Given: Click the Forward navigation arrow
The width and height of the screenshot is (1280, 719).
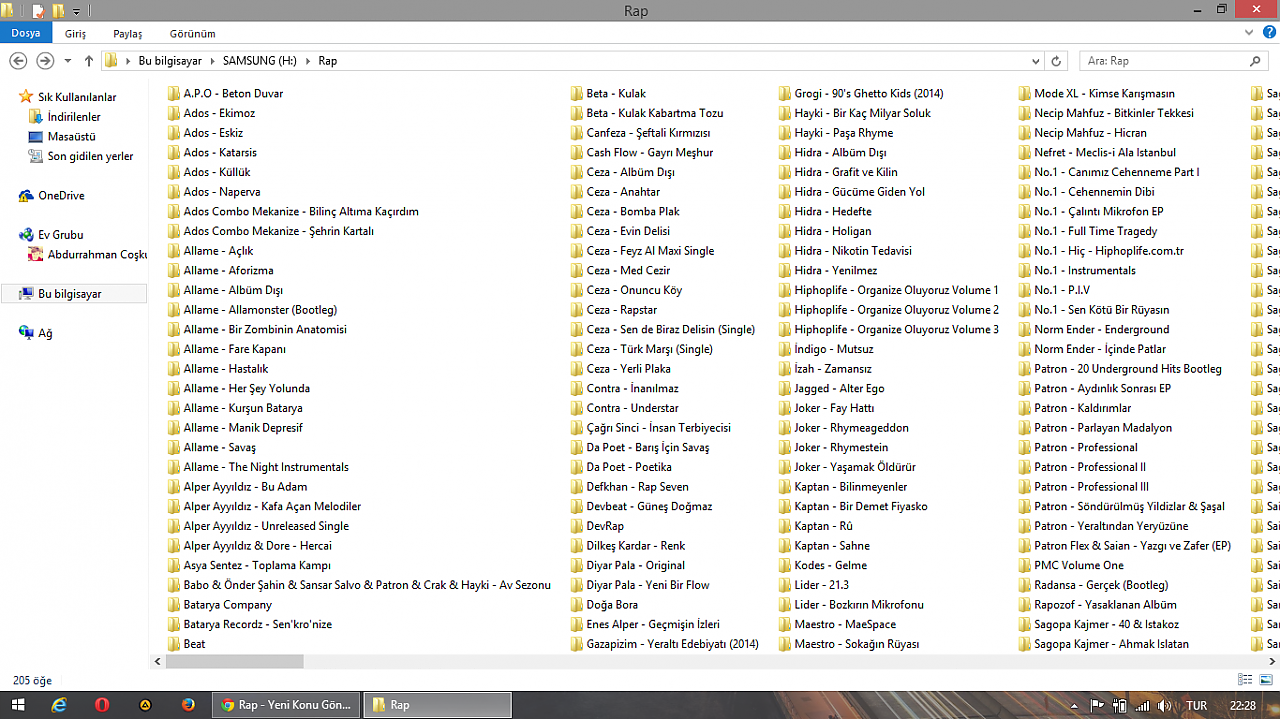Looking at the screenshot, I should [x=44, y=61].
